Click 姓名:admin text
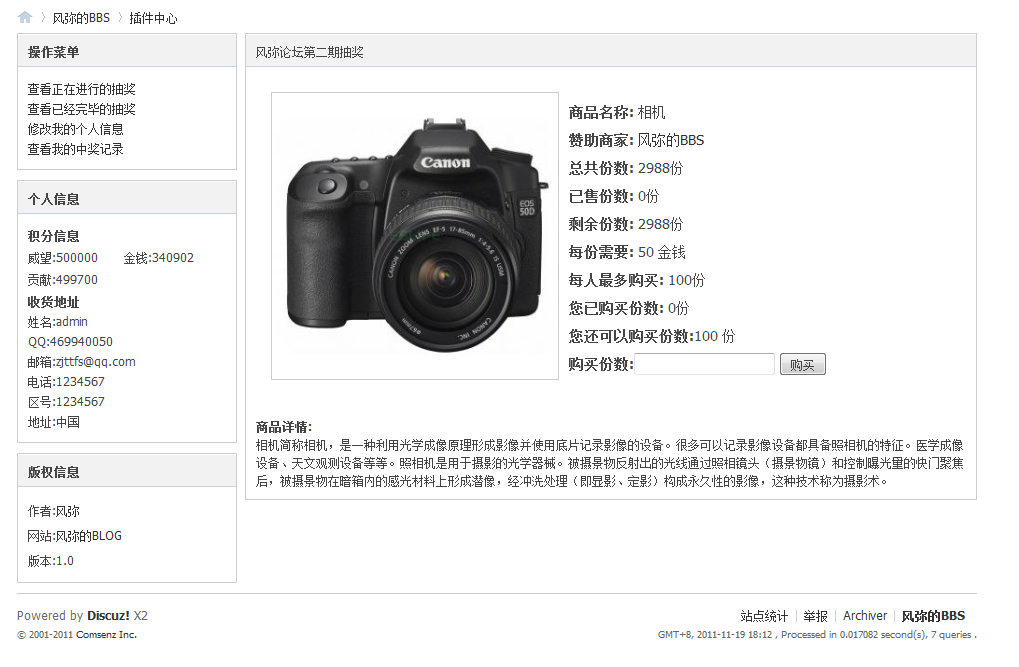This screenshot has height=667, width=1019. pos(57,322)
